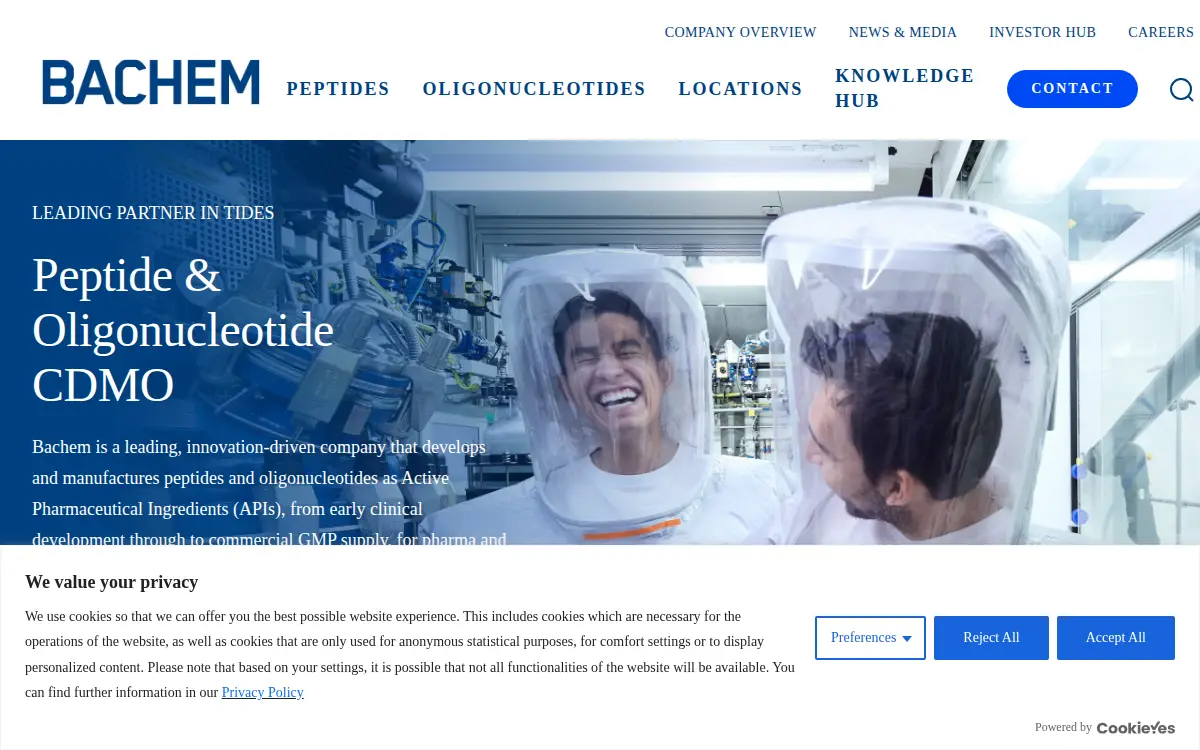Visit the Investor Hub

coord(1043,32)
